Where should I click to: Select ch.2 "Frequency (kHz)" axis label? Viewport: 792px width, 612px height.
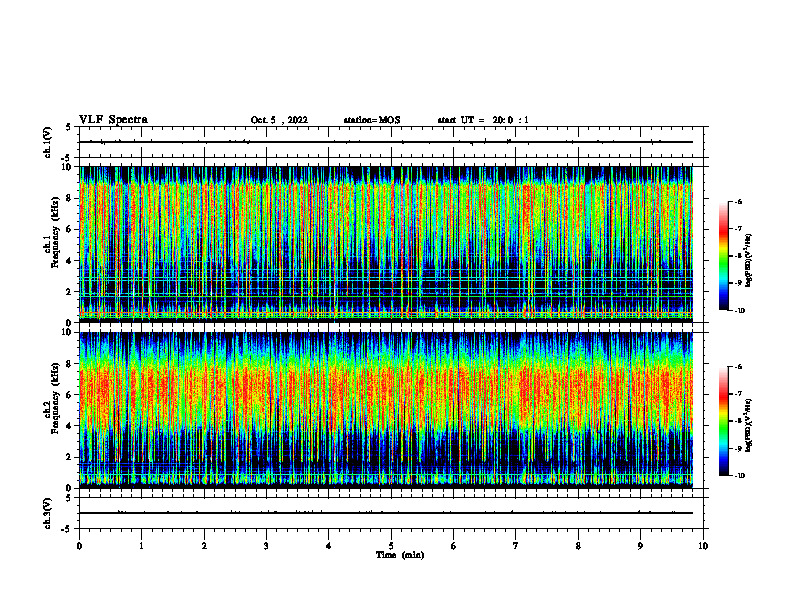click(x=55, y=398)
